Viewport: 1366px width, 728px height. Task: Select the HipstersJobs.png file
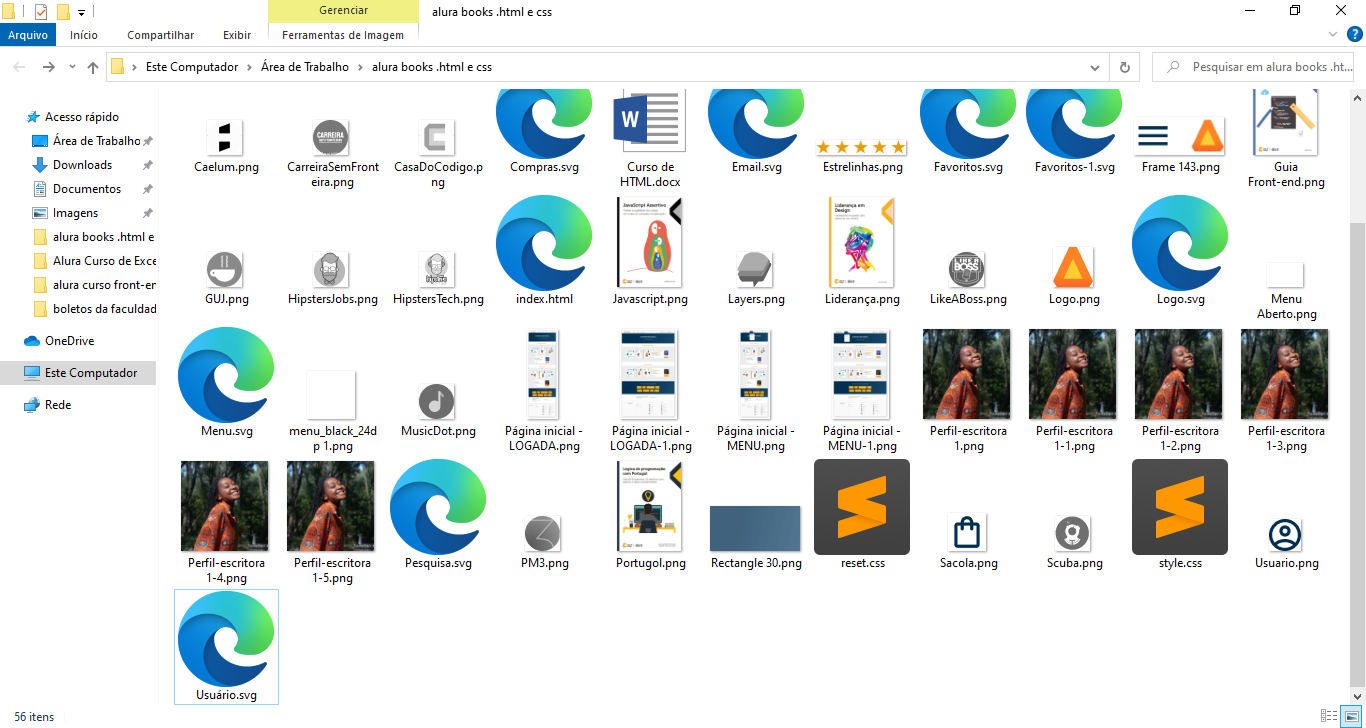click(x=331, y=269)
